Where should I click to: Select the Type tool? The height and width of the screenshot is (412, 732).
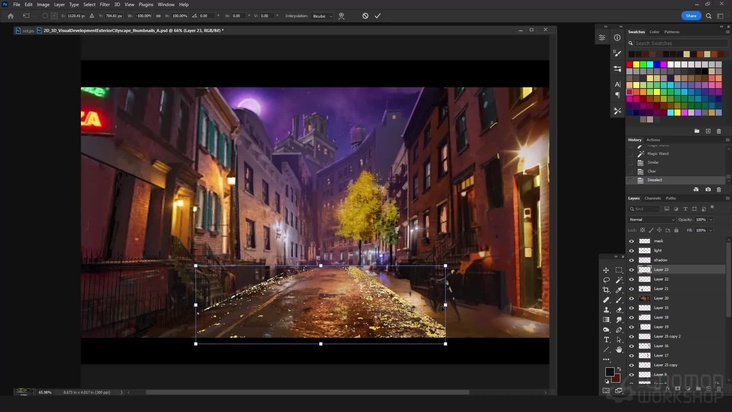(606, 340)
